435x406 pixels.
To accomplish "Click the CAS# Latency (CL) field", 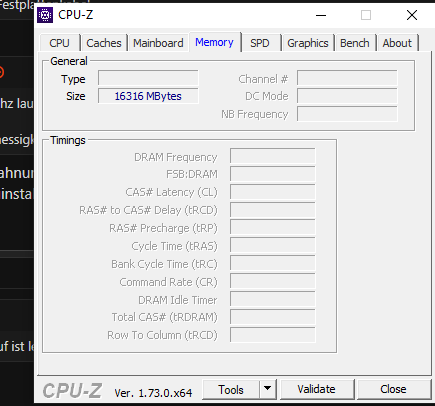I will [x=272, y=192].
